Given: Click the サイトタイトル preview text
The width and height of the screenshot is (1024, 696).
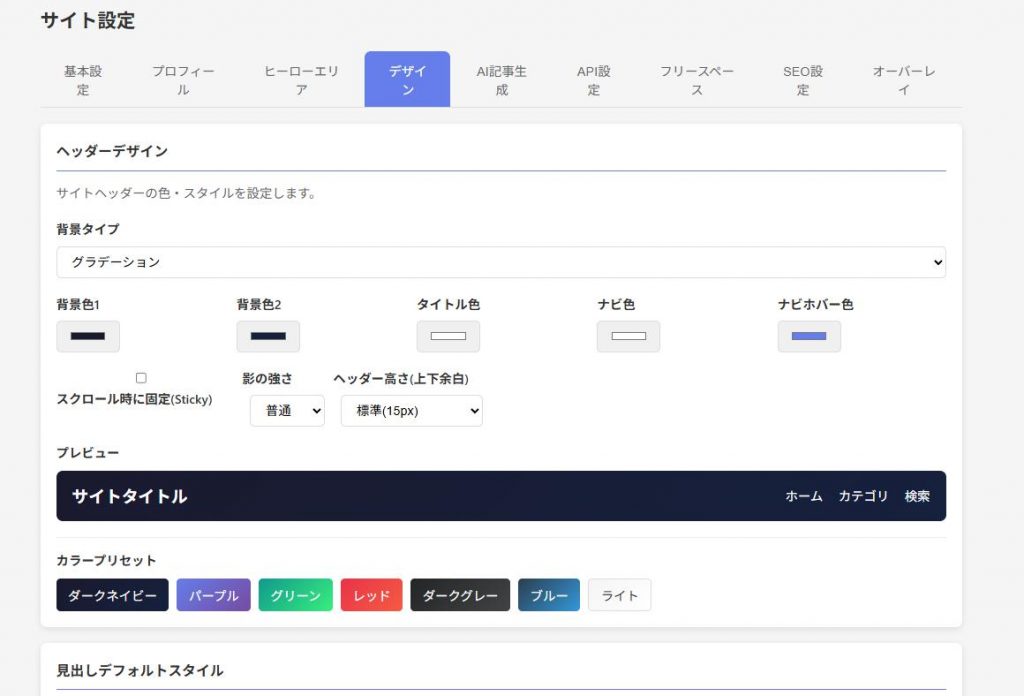Looking at the screenshot, I should point(129,496).
